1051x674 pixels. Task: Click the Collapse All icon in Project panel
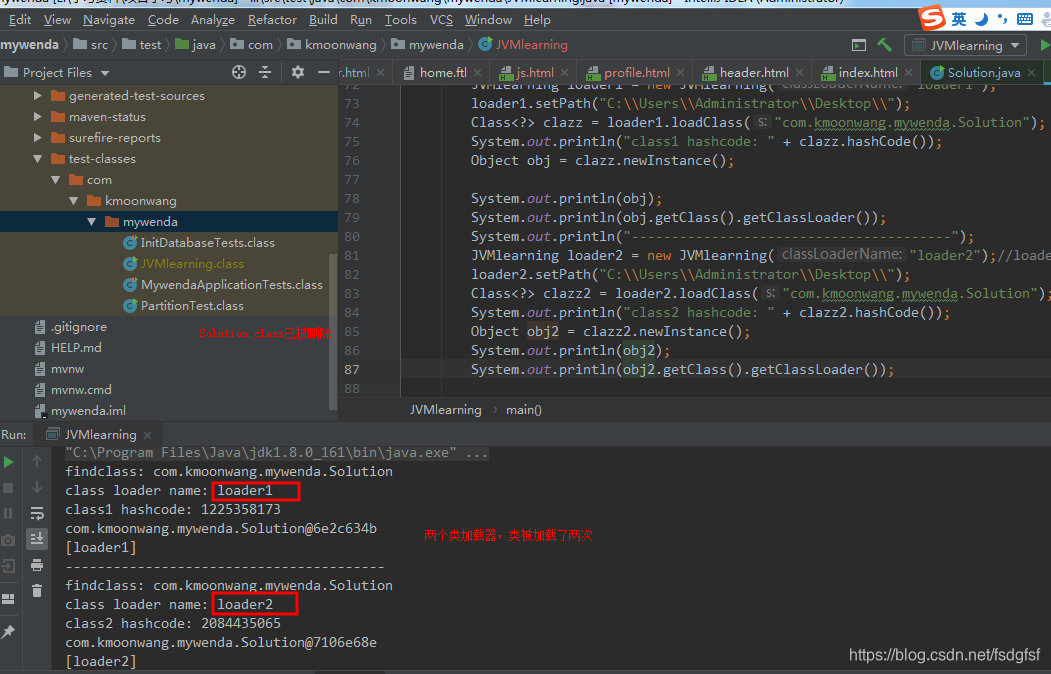(x=265, y=72)
